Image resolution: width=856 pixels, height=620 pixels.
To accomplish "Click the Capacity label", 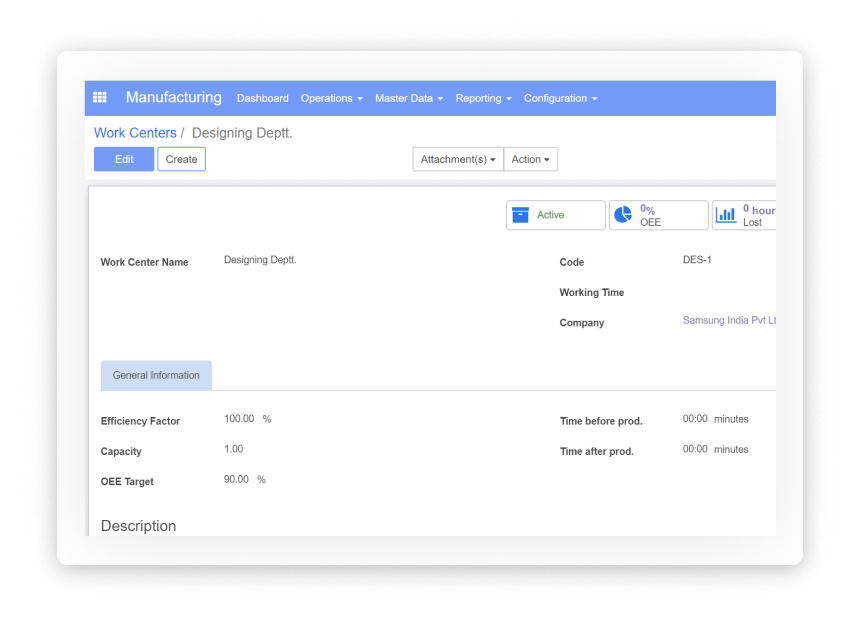I will pyautogui.click(x=121, y=451).
